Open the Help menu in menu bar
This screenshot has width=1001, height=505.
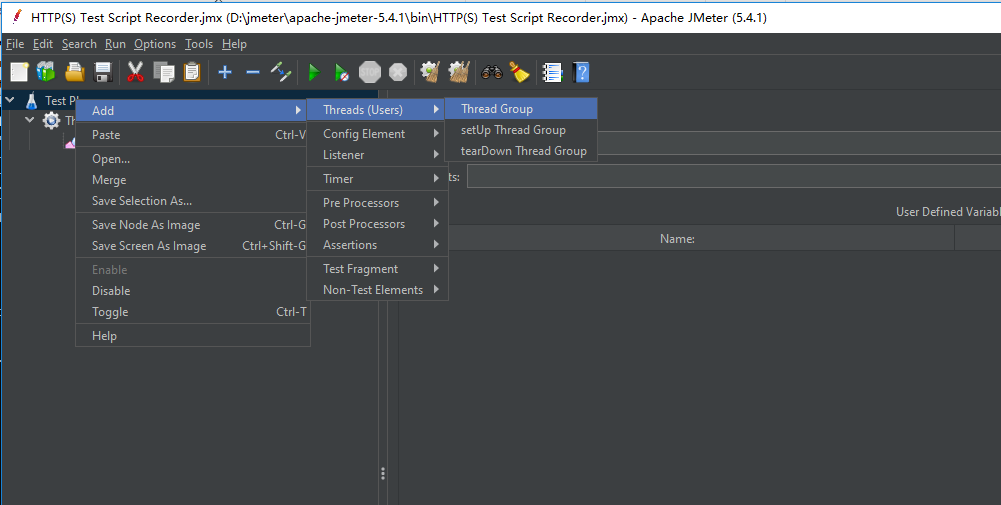click(x=234, y=44)
